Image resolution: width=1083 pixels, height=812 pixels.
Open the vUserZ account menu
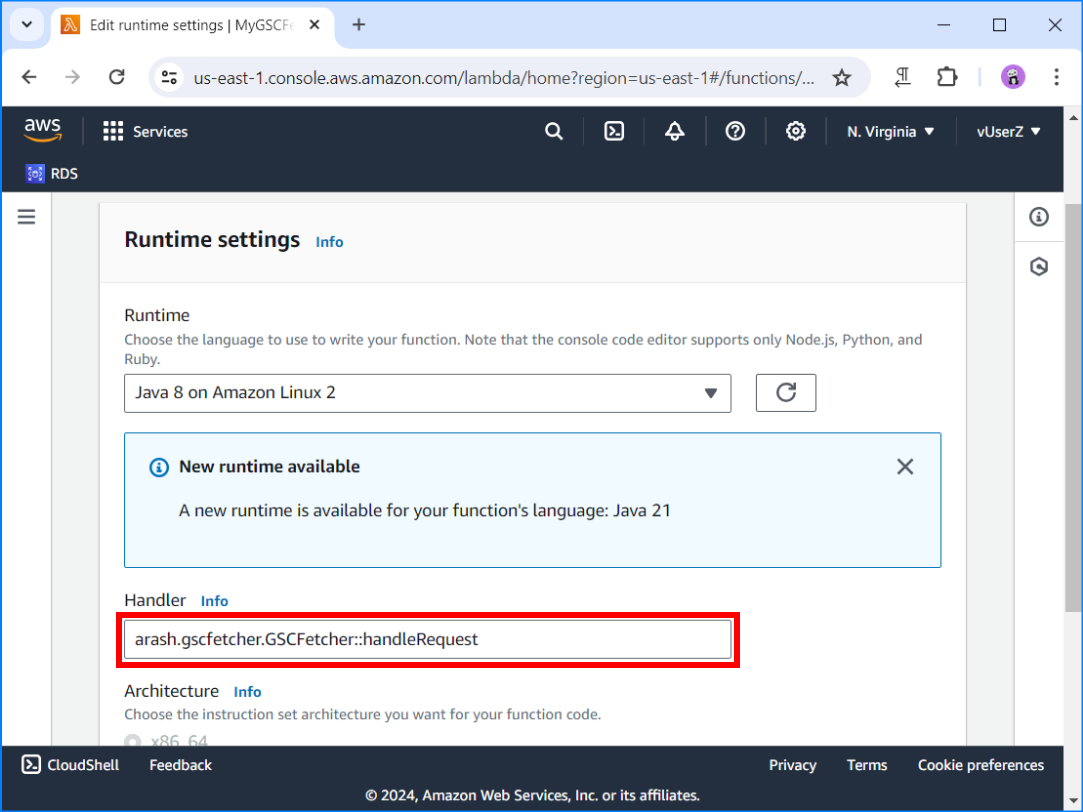[1008, 131]
